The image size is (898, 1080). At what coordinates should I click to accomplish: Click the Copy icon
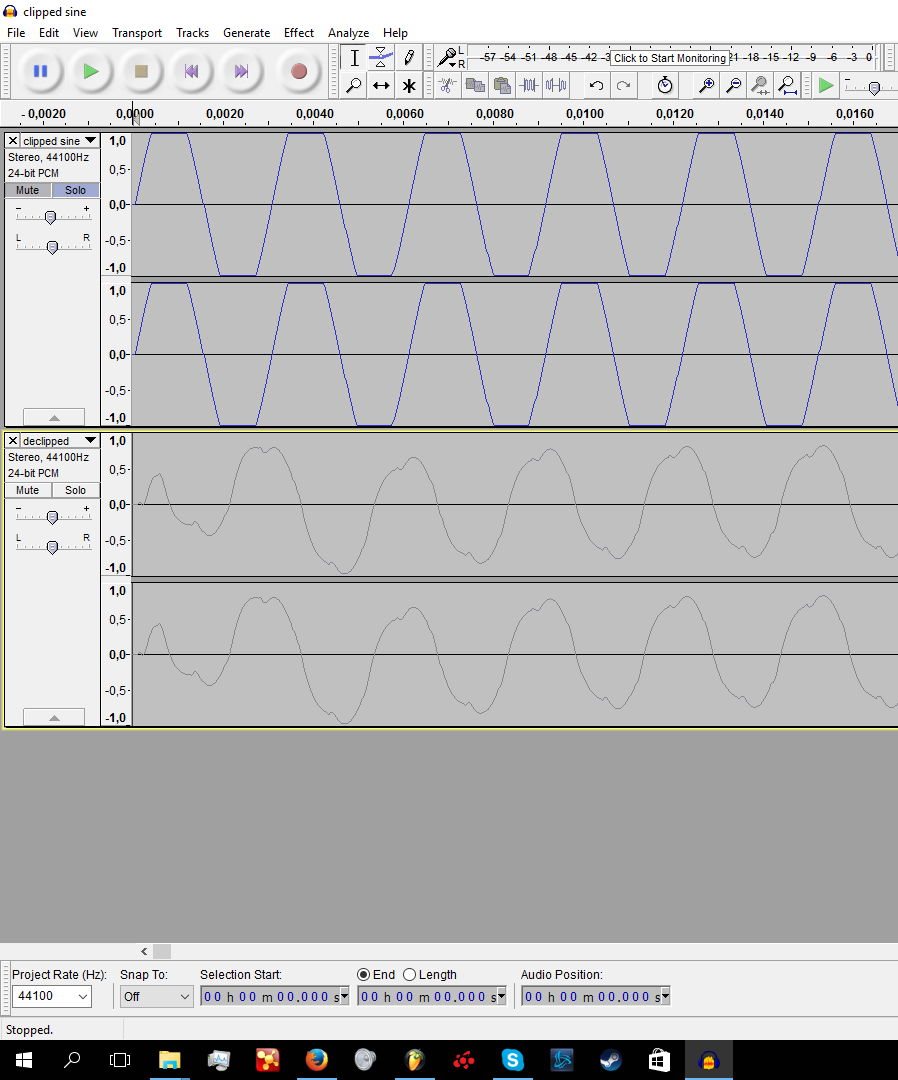475,85
